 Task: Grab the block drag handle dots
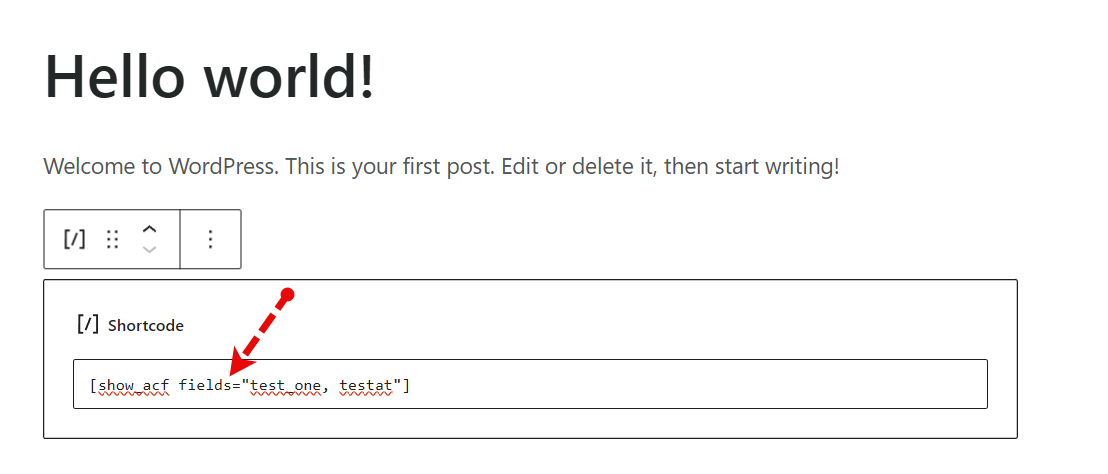pyautogui.click(x=113, y=239)
